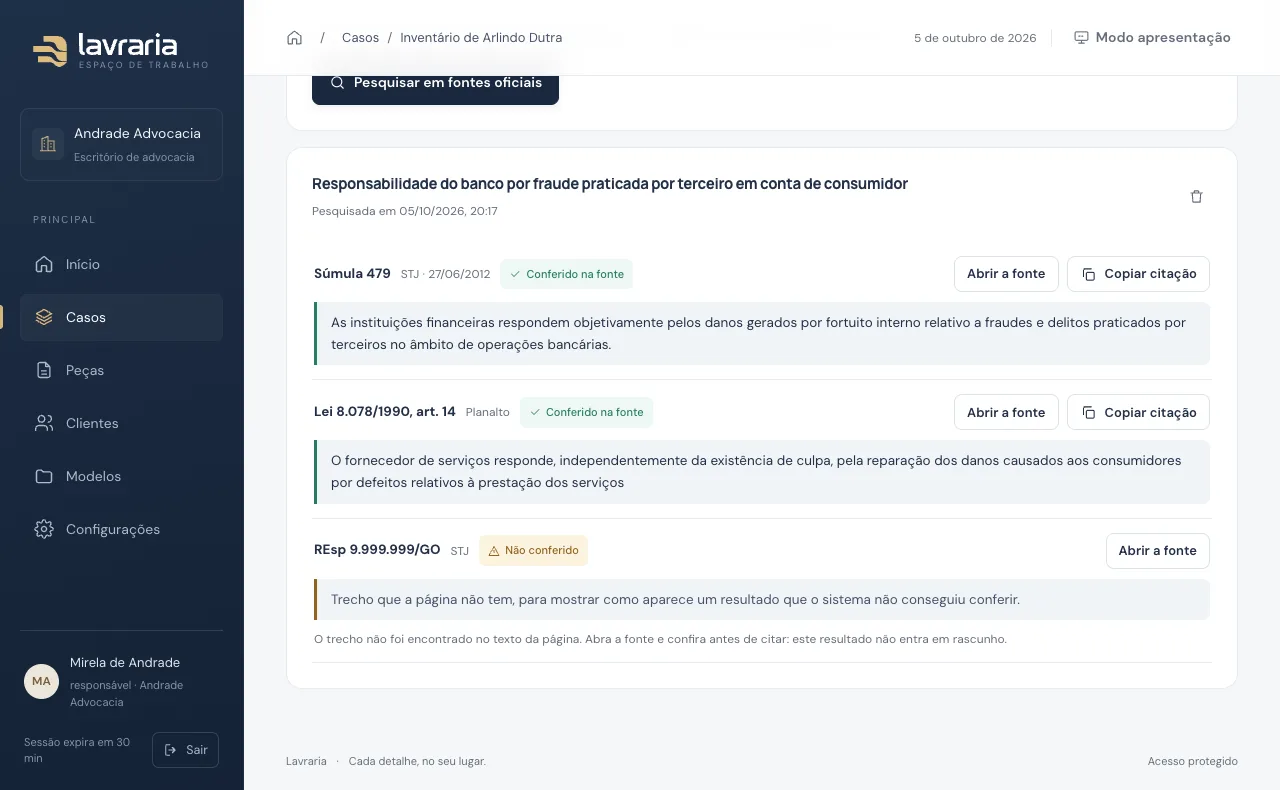Click the date 5 de outubro de 2026
Screen dimensions: 1280x790
coord(975,38)
